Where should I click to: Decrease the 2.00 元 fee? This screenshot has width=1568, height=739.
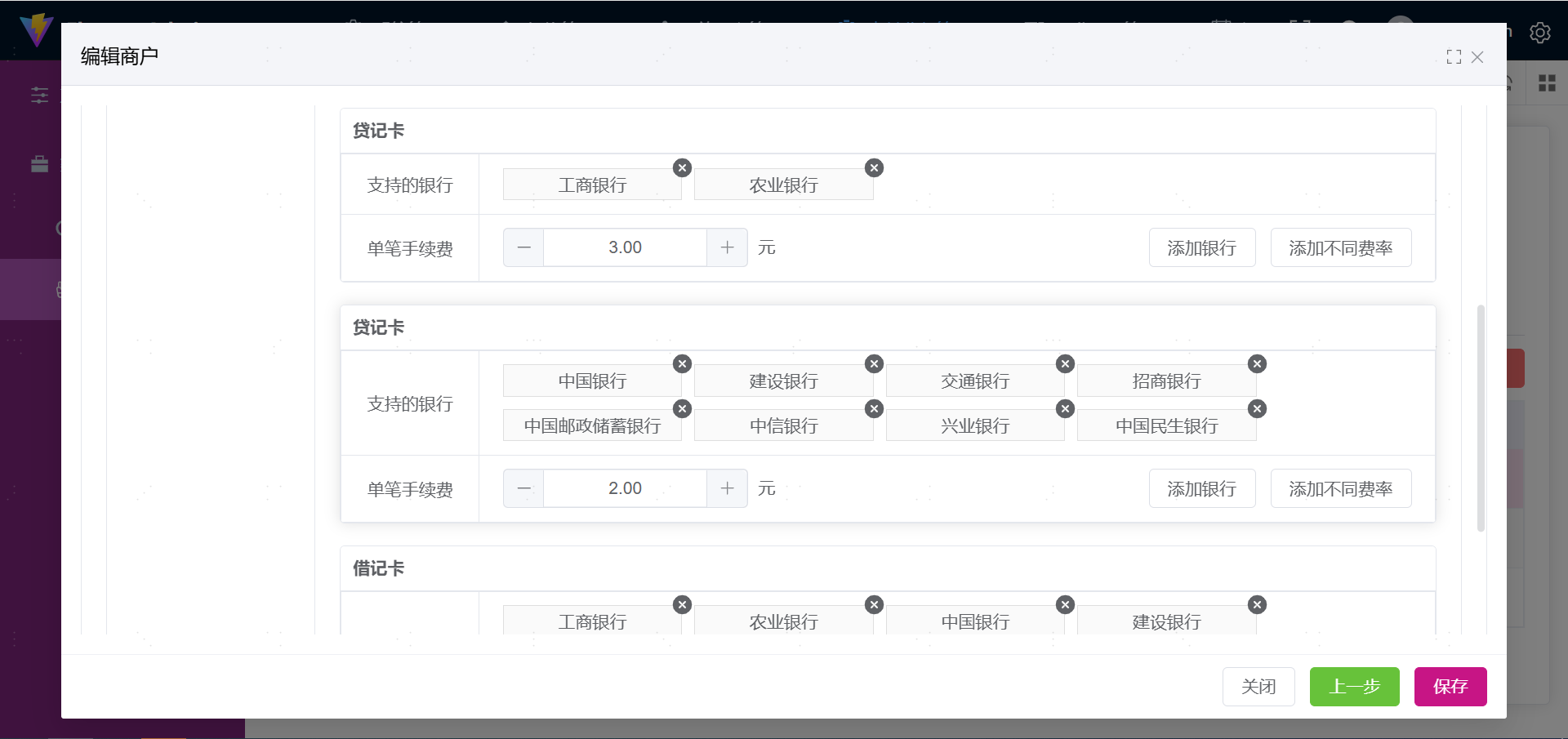(523, 488)
